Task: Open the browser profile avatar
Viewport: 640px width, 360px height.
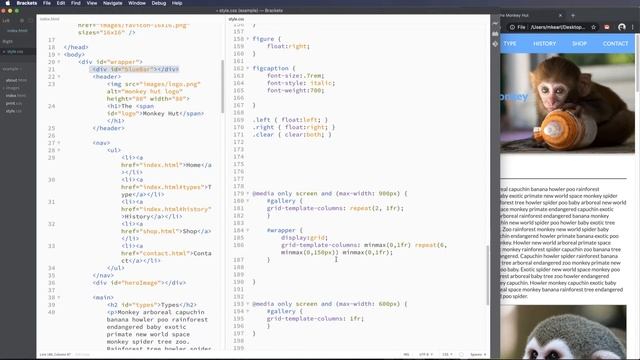Action: coord(622,27)
